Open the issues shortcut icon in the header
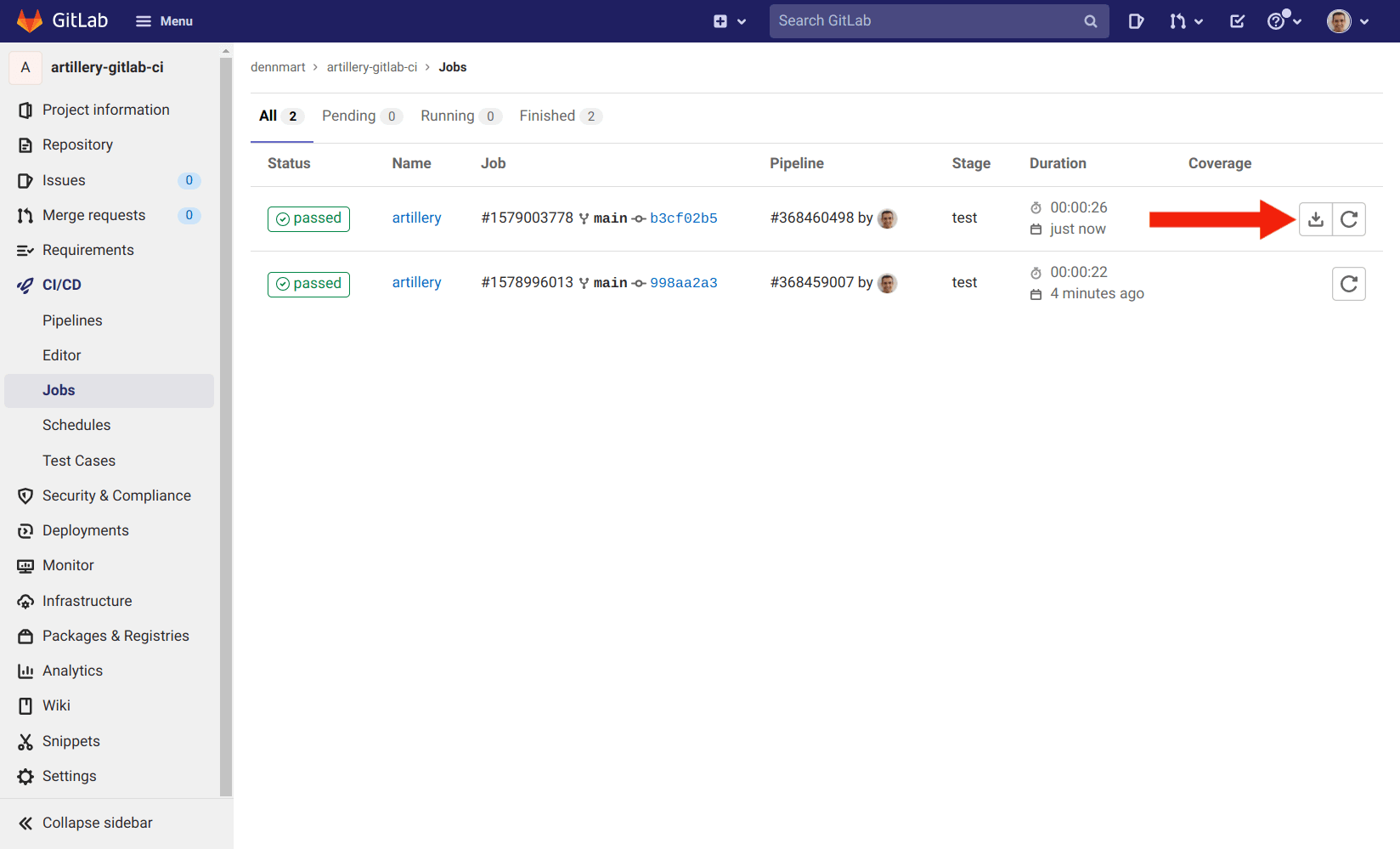 click(x=1137, y=20)
